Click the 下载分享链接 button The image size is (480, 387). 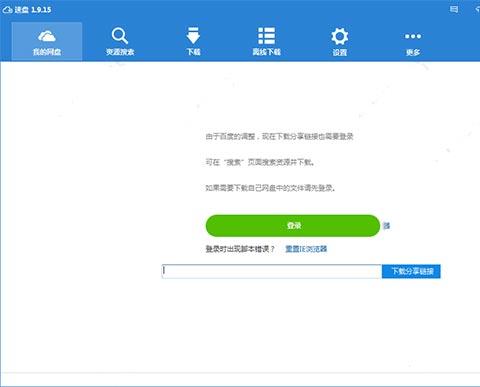click(411, 271)
